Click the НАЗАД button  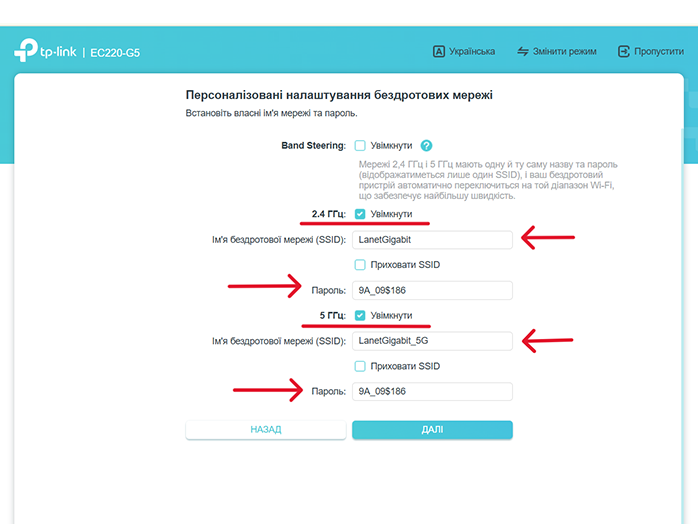click(x=266, y=430)
